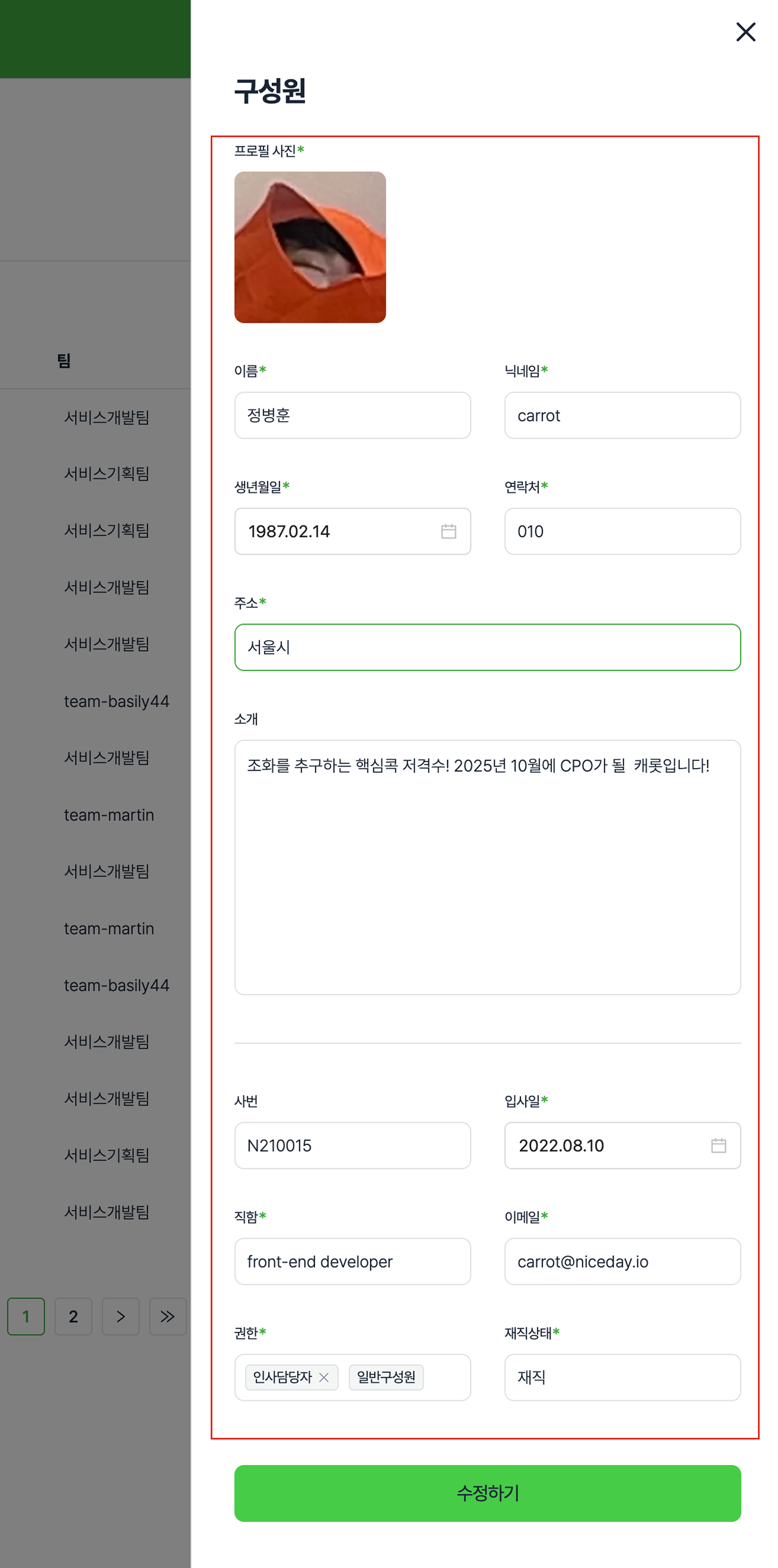This screenshot has width=778, height=1568.
Task: Click the profile photo thumbnail
Action: pyautogui.click(x=310, y=247)
